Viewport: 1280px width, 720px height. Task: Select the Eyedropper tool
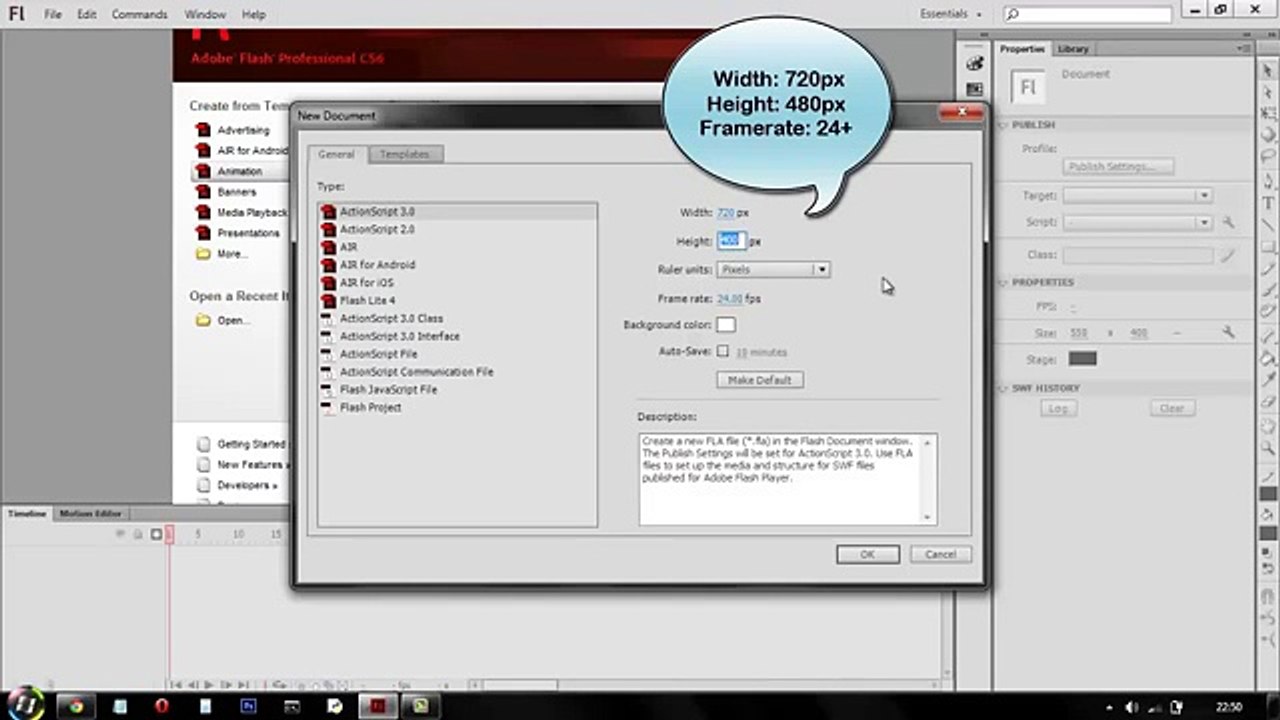pyautogui.click(x=1268, y=381)
